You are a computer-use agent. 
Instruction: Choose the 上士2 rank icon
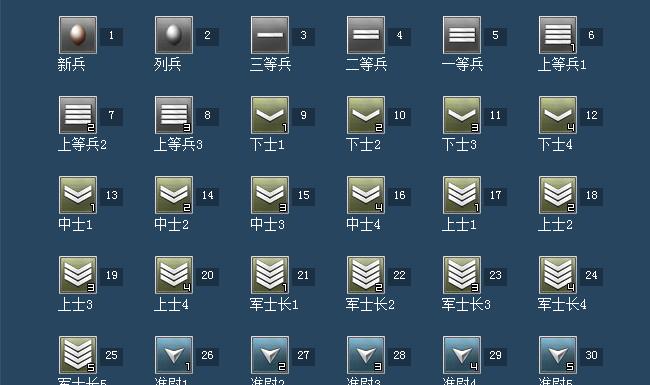(x=558, y=195)
